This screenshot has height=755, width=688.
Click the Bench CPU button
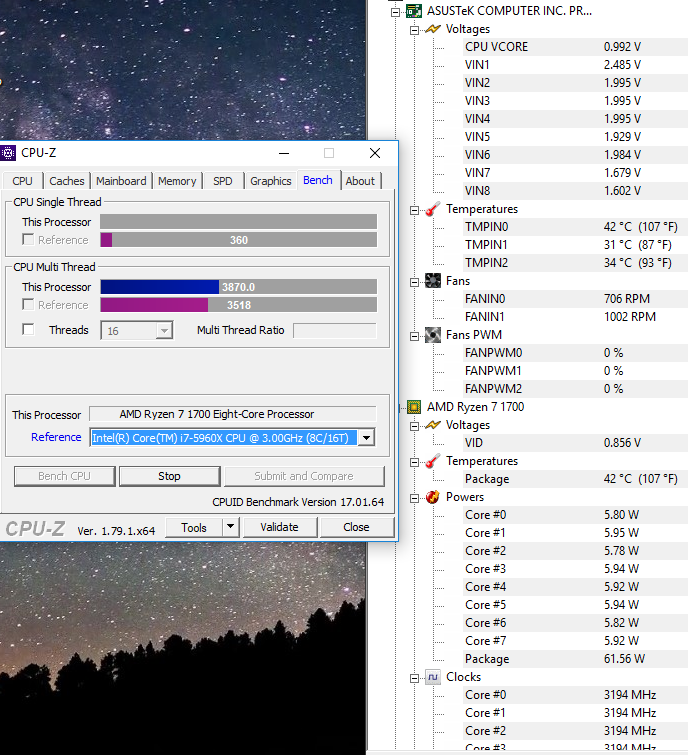click(65, 476)
